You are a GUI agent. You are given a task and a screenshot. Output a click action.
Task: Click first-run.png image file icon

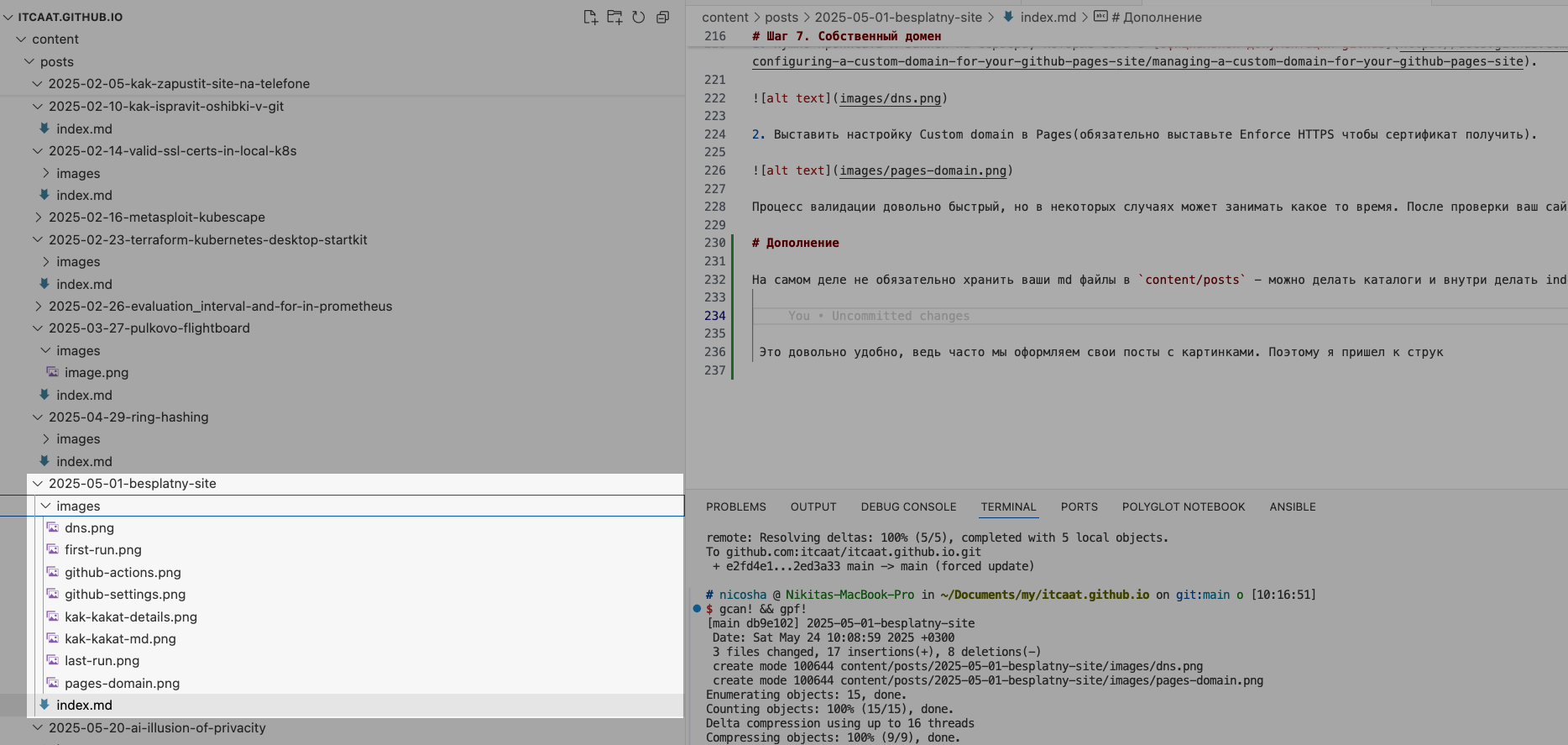tap(52, 549)
